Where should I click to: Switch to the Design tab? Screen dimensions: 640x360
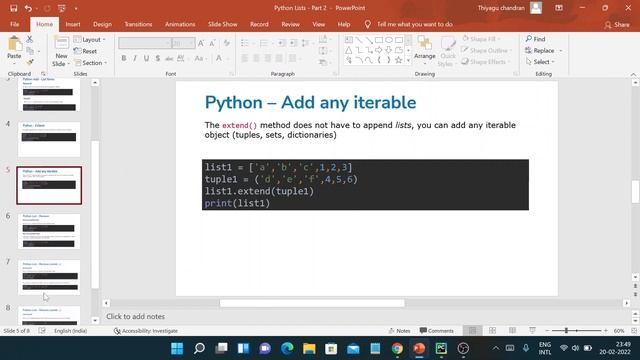(102, 24)
